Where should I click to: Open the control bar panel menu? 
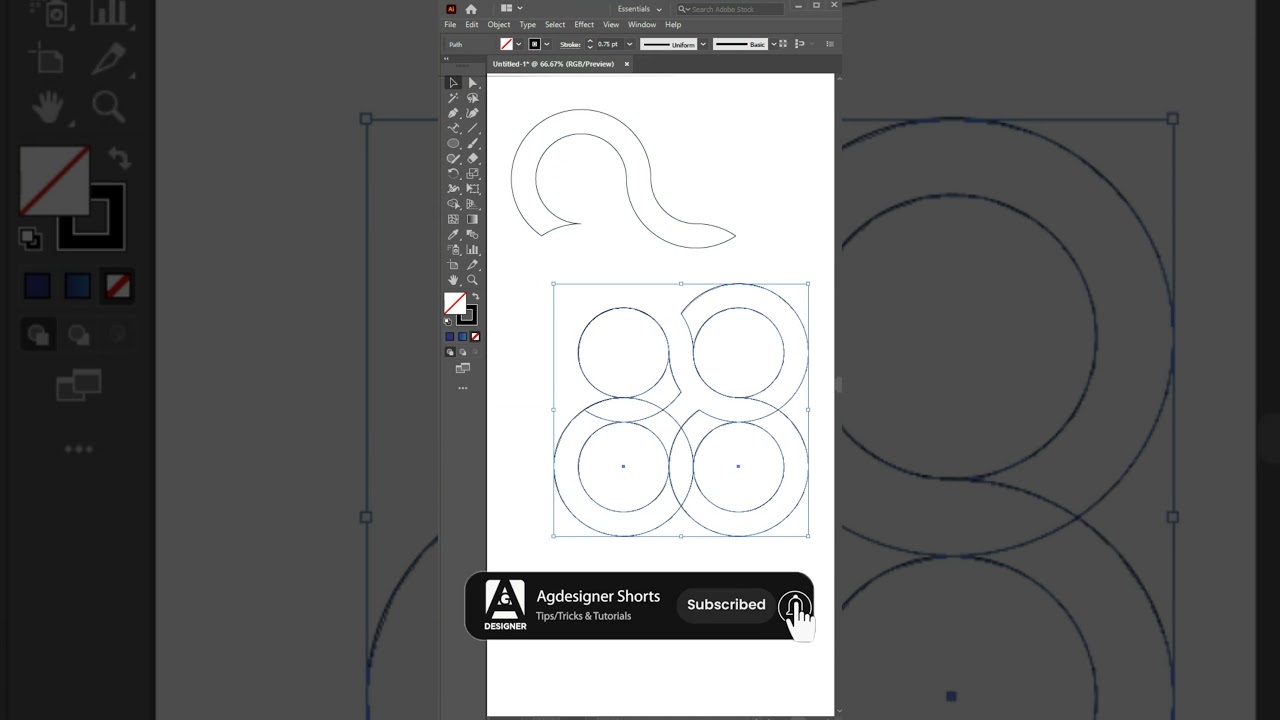(830, 44)
